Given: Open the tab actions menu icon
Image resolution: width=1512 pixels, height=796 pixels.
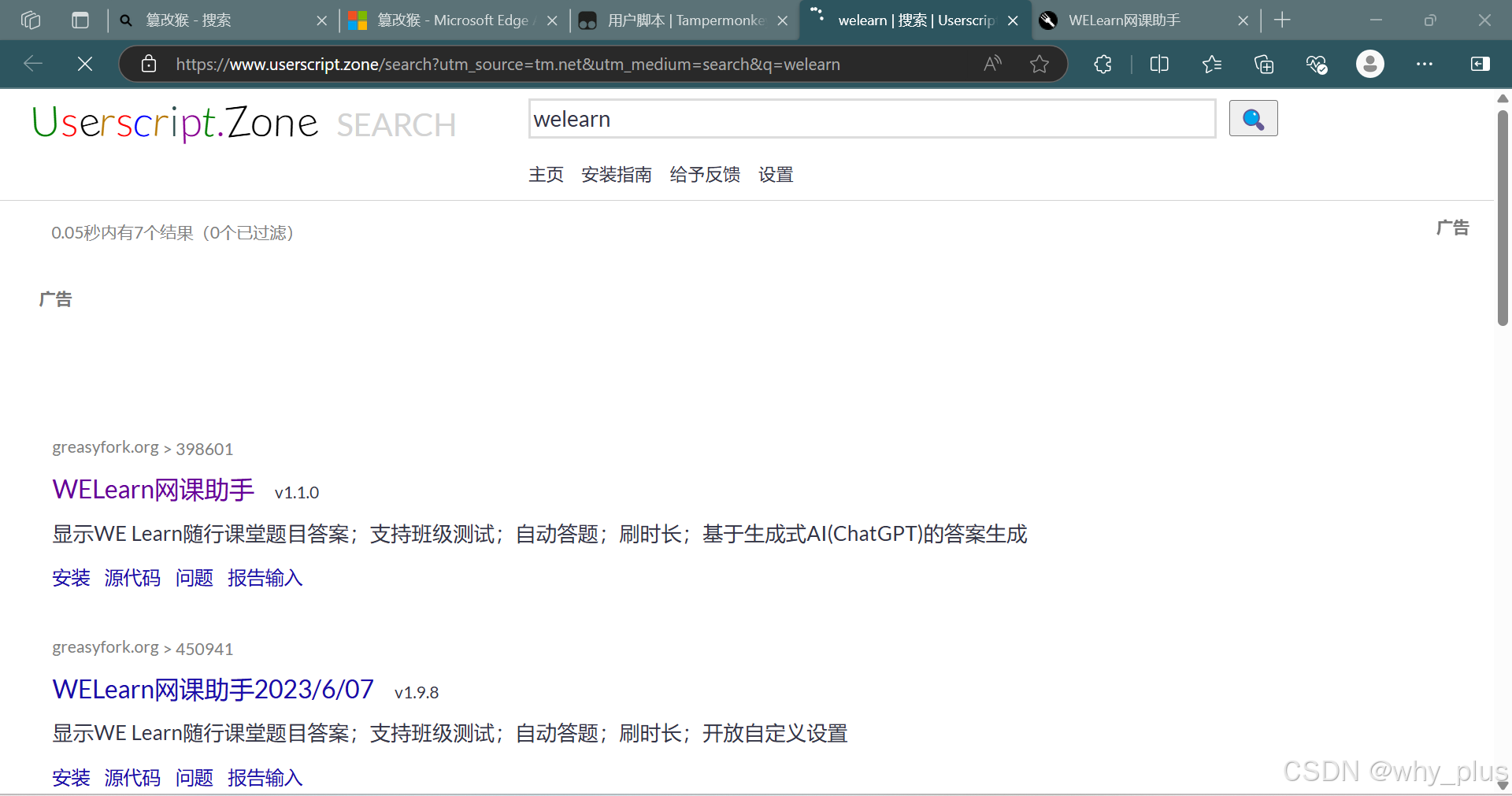Looking at the screenshot, I should click(x=80, y=20).
